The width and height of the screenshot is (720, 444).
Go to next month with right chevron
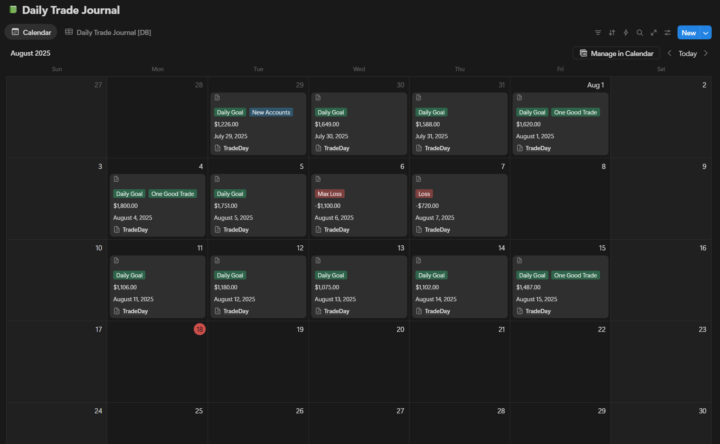click(x=706, y=53)
